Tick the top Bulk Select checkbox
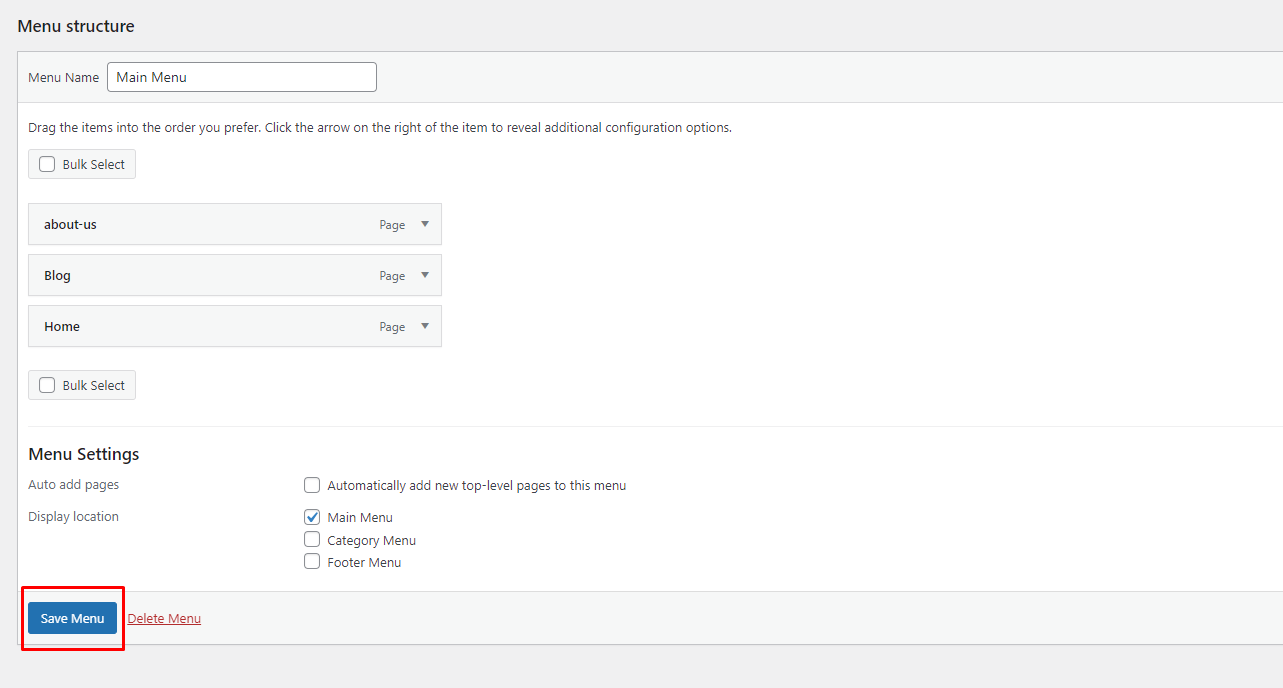This screenshot has width=1283, height=688. tap(47, 165)
